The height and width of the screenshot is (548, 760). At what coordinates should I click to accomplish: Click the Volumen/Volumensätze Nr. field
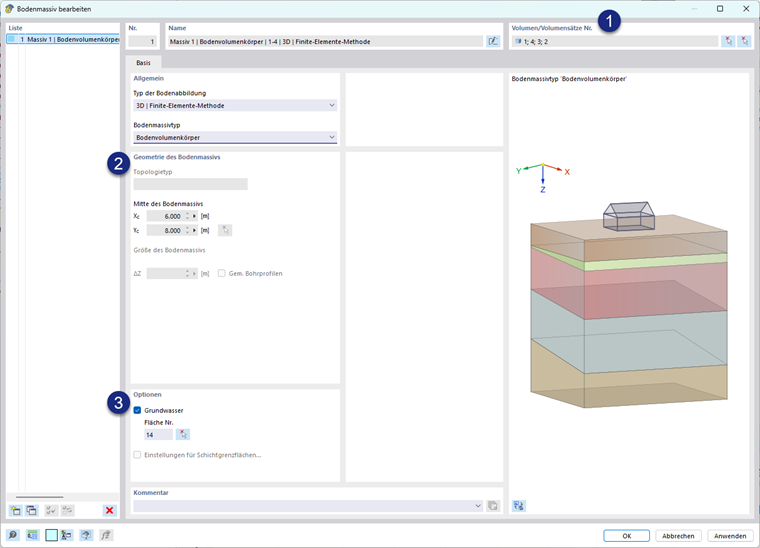(x=615, y=41)
